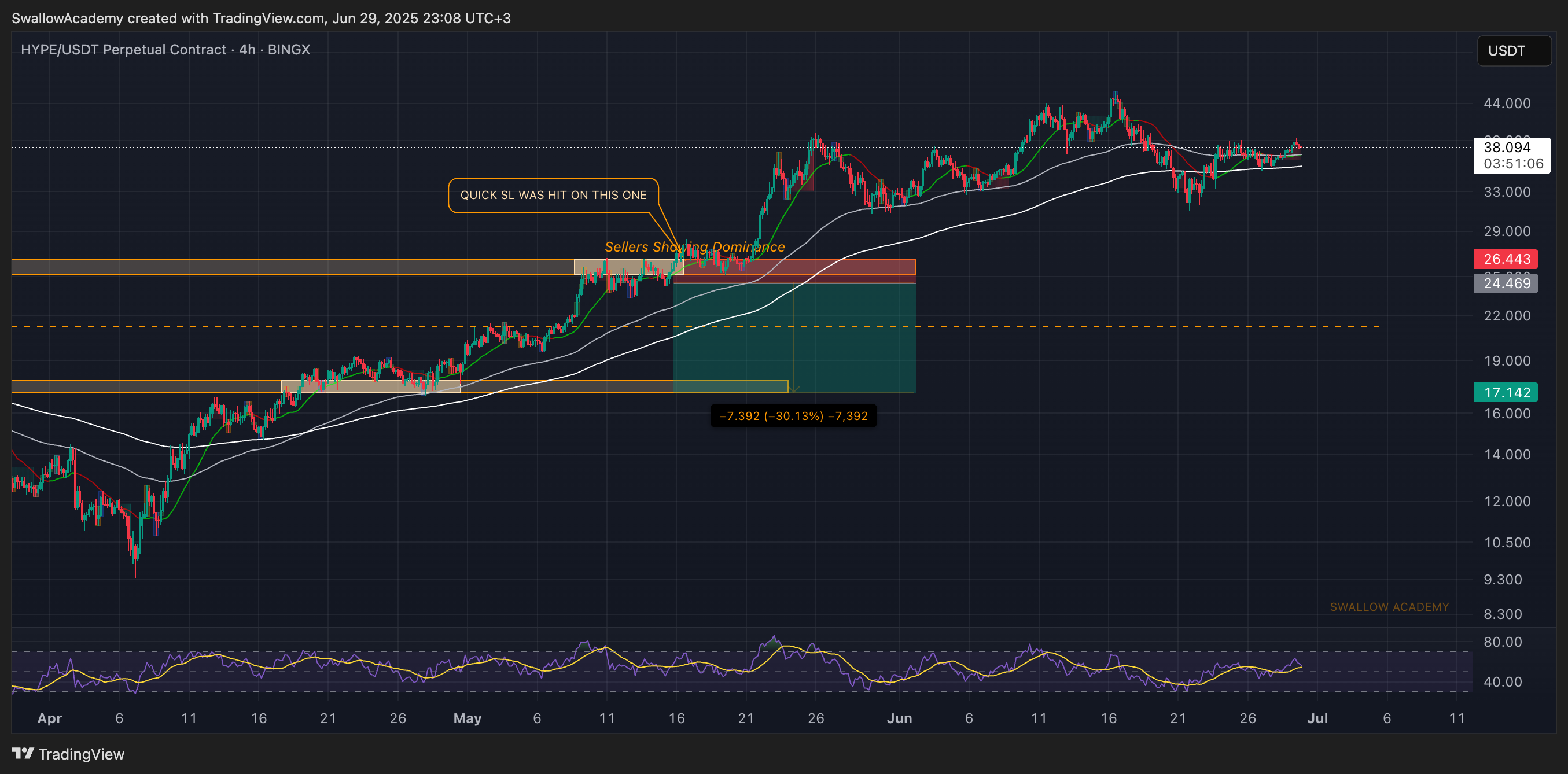Click the green target price tag 17.142

pyautogui.click(x=1506, y=392)
